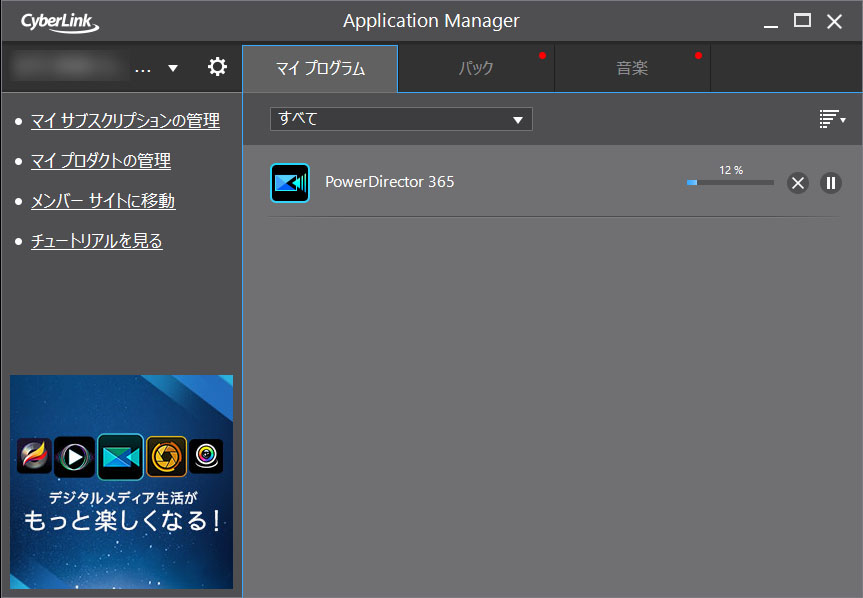The image size is (863, 598).
Task: Click the デジタルメディア生活が banner text
Action: coord(123,498)
